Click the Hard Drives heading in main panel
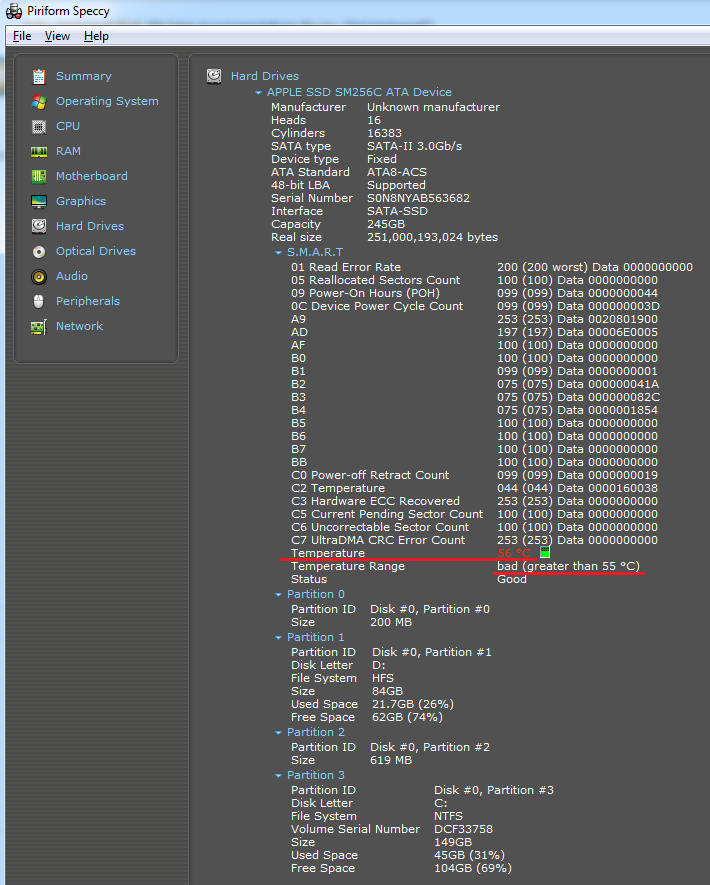 (x=265, y=76)
